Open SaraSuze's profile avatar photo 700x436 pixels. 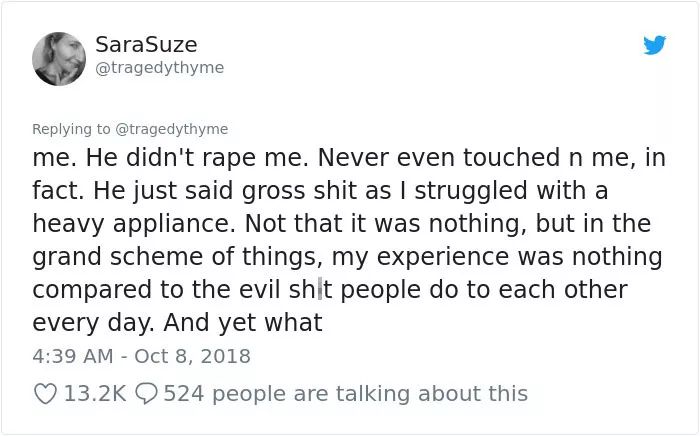pyautogui.click(x=59, y=58)
